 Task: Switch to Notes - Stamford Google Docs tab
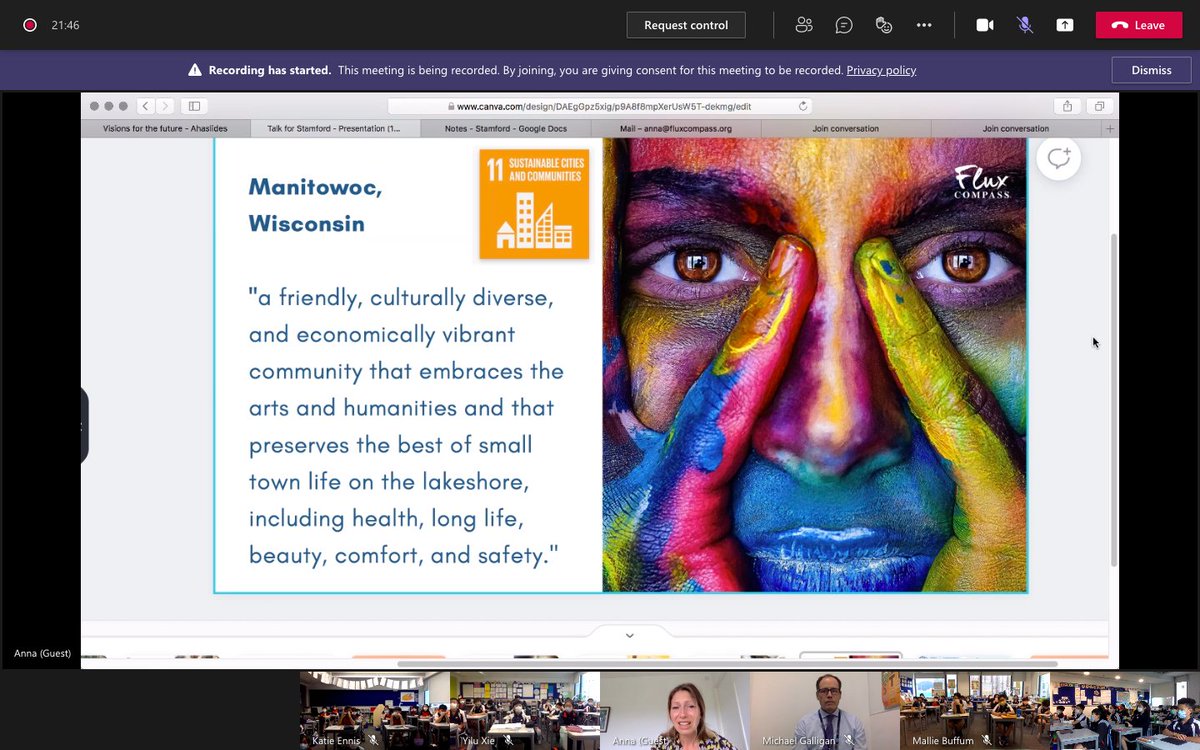pyautogui.click(x=505, y=128)
